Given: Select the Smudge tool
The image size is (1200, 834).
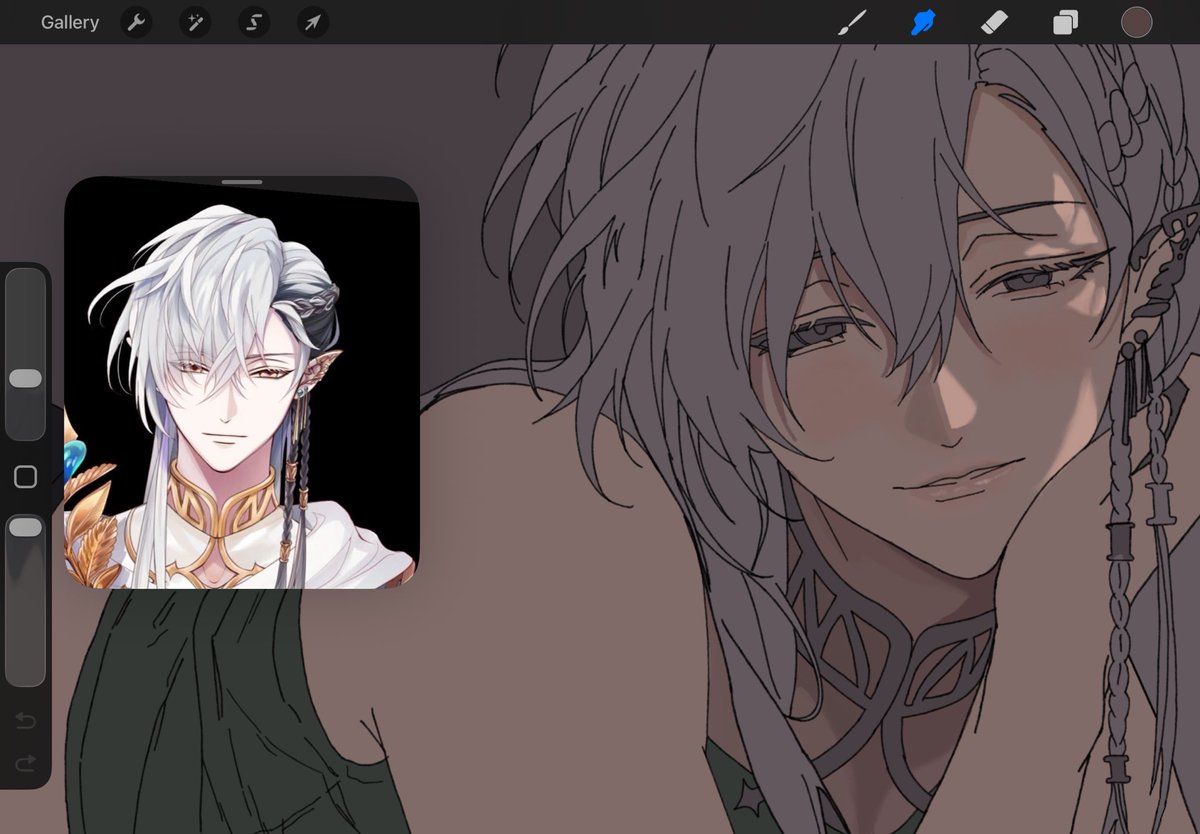Looking at the screenshot, I should tap(923, 22).
